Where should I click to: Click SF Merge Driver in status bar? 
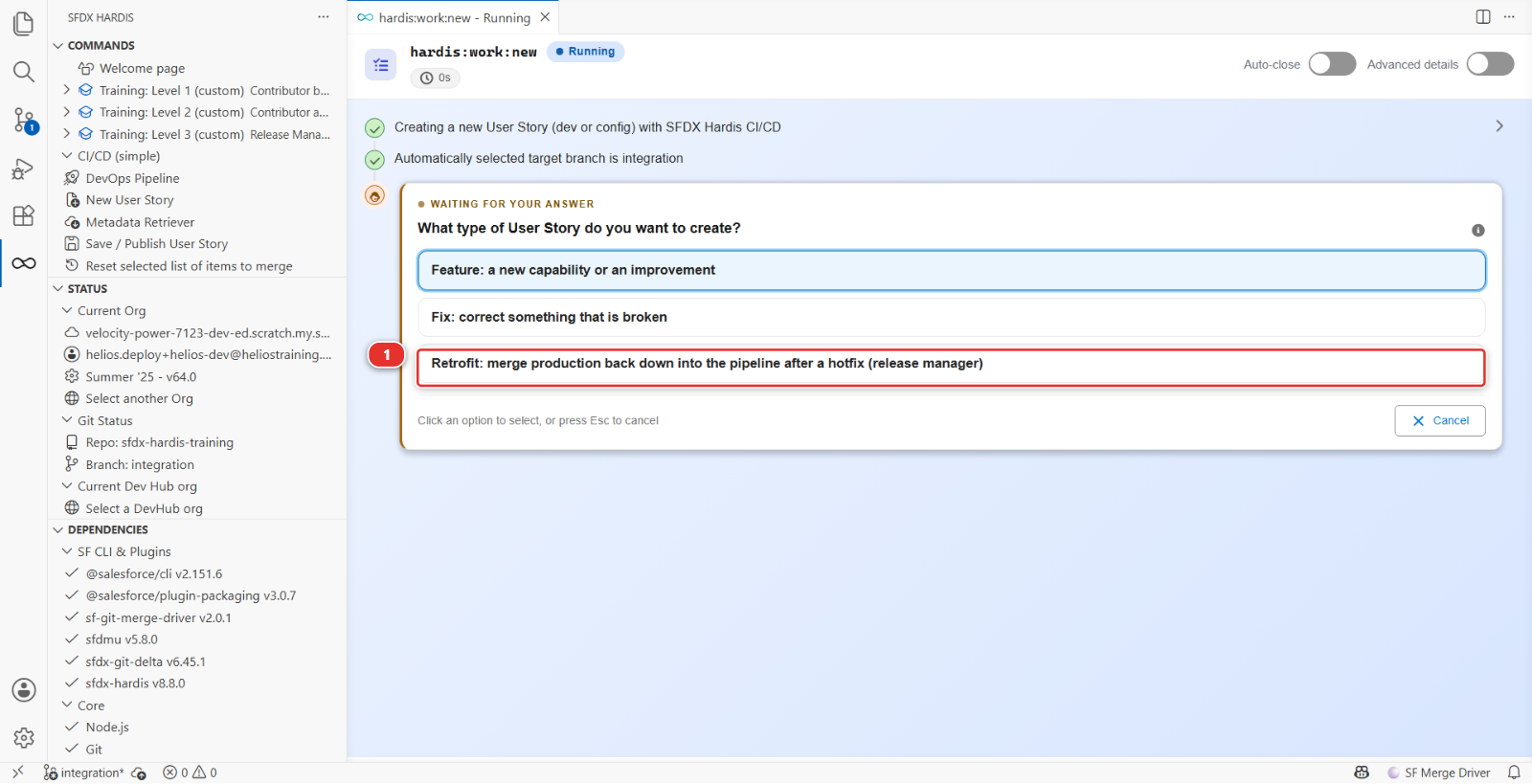pyautogui.click(x=1439, y=773)
